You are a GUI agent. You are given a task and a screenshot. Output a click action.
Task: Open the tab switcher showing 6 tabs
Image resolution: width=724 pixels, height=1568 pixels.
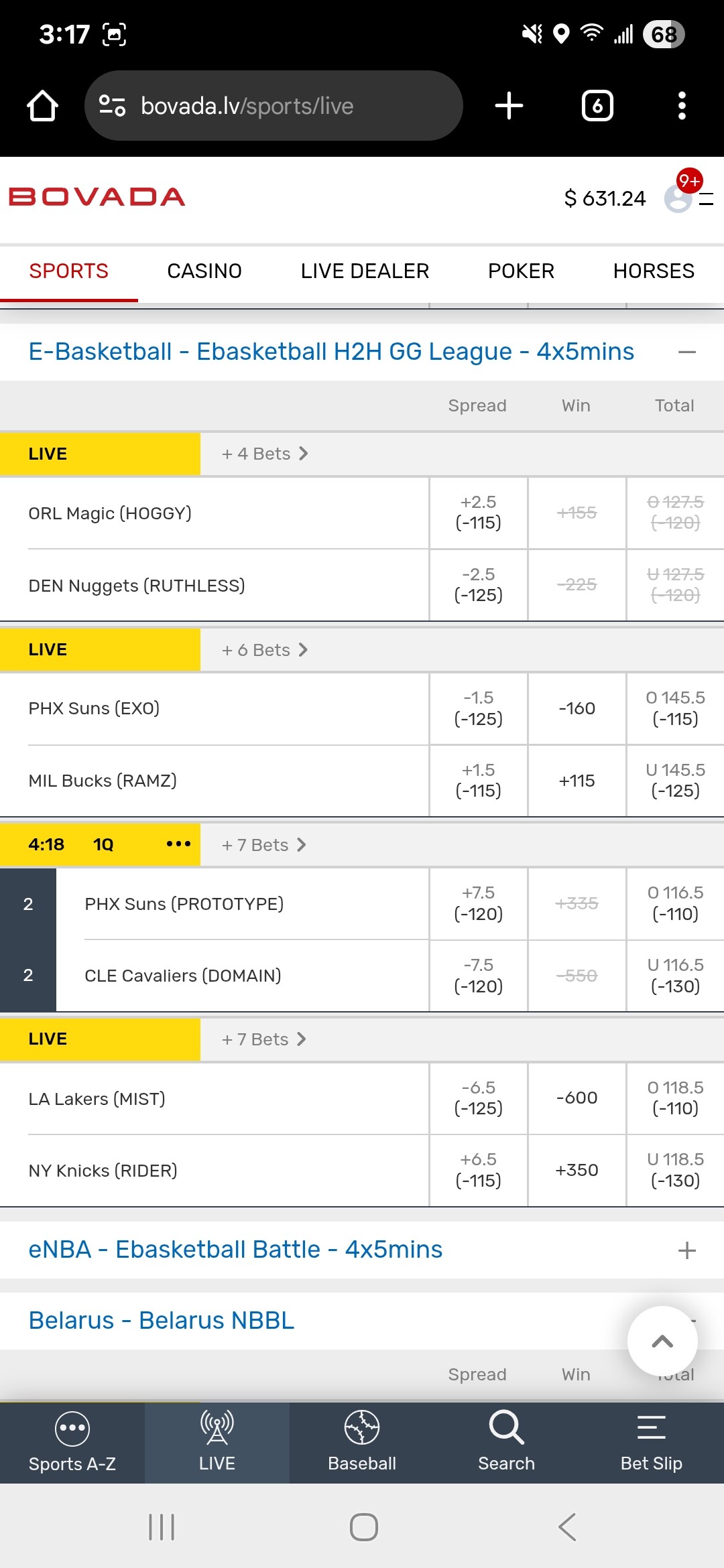point(597,106)
